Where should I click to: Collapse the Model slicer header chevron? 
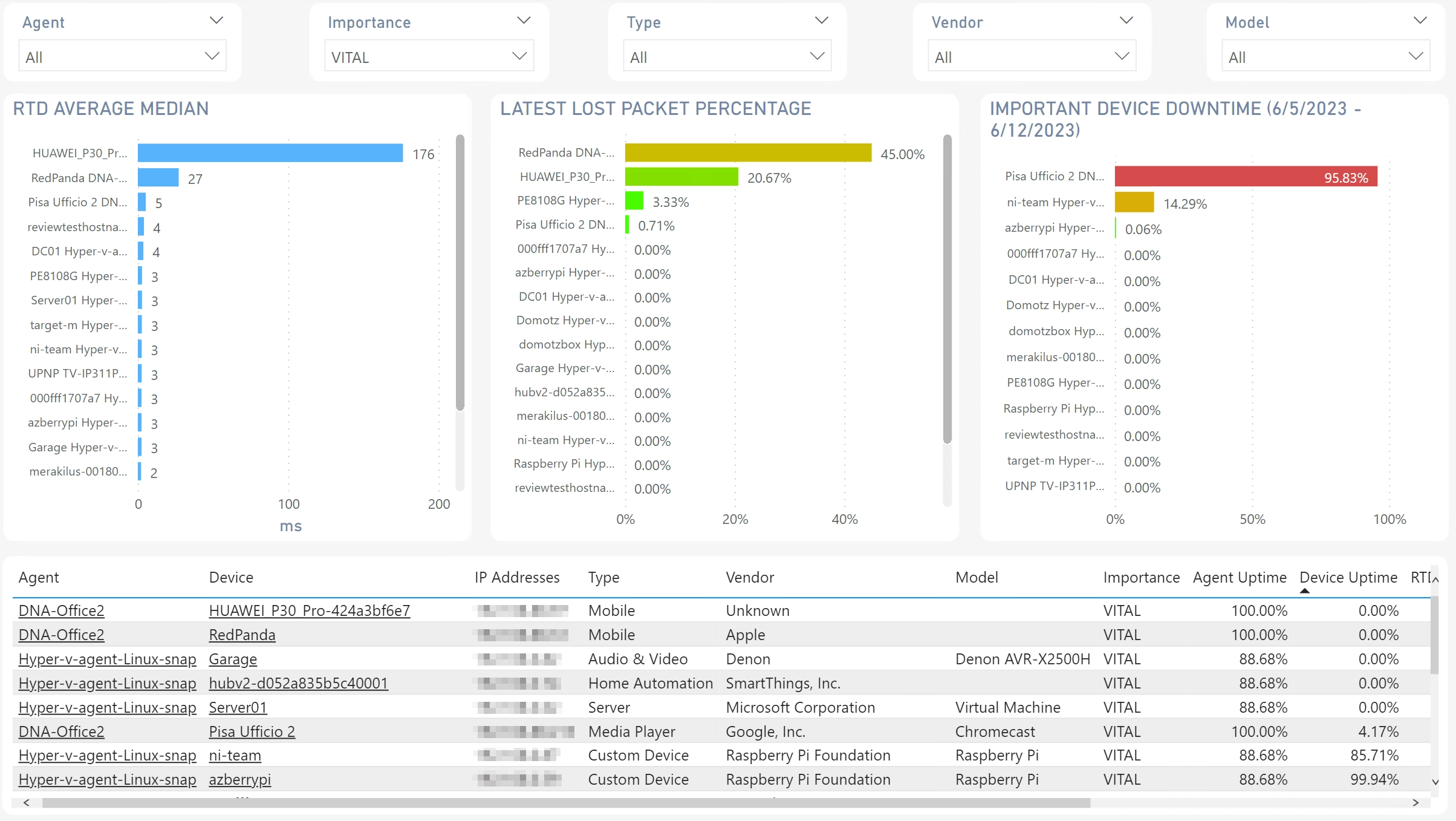click(1420, 21)
